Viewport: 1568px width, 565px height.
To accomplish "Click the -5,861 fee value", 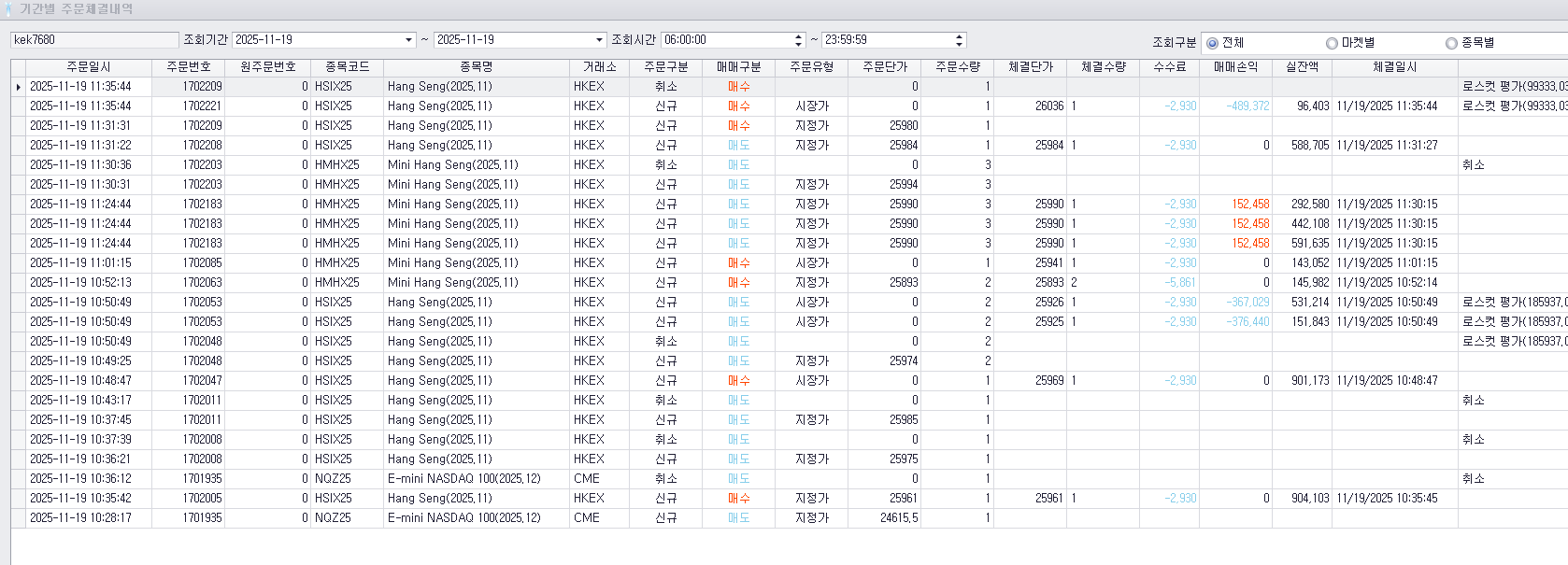I will coord(1180,282).
